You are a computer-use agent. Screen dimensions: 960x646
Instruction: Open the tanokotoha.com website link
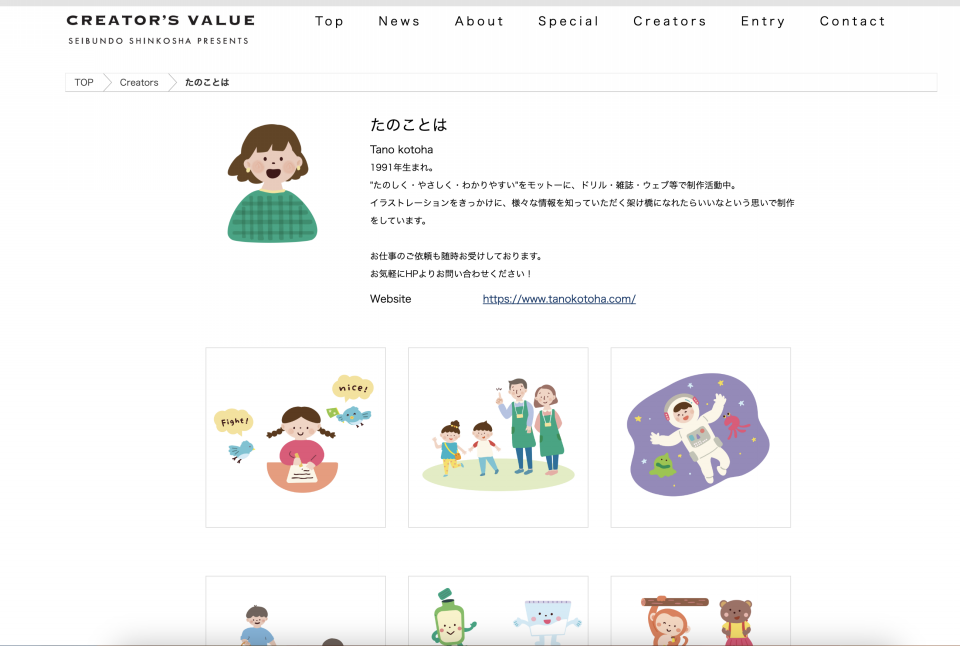pos(559,299)
